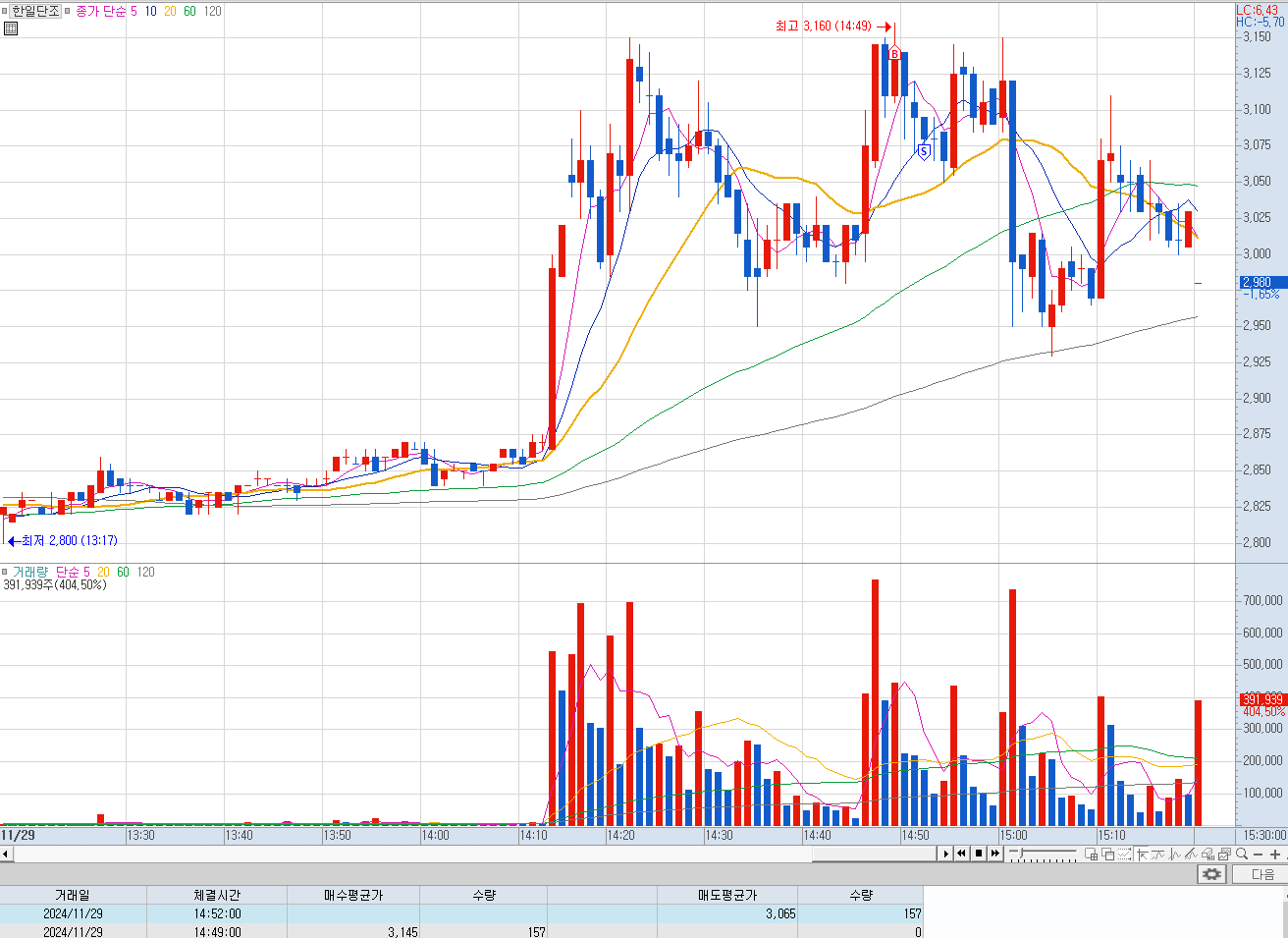Click the 거래량 volume indicator label
This screenshot has width=1288, height=938.
[29, 572]
